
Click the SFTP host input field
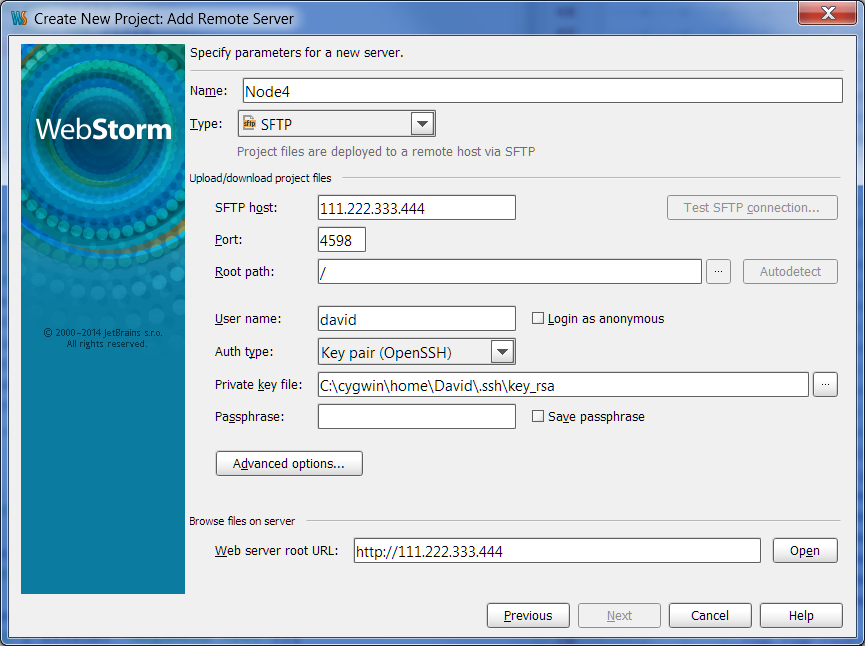point(417,207)
